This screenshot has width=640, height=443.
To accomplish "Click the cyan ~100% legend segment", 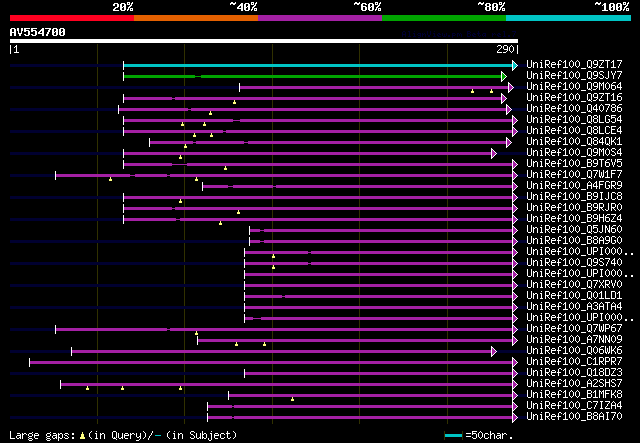I will click(569, 18).
